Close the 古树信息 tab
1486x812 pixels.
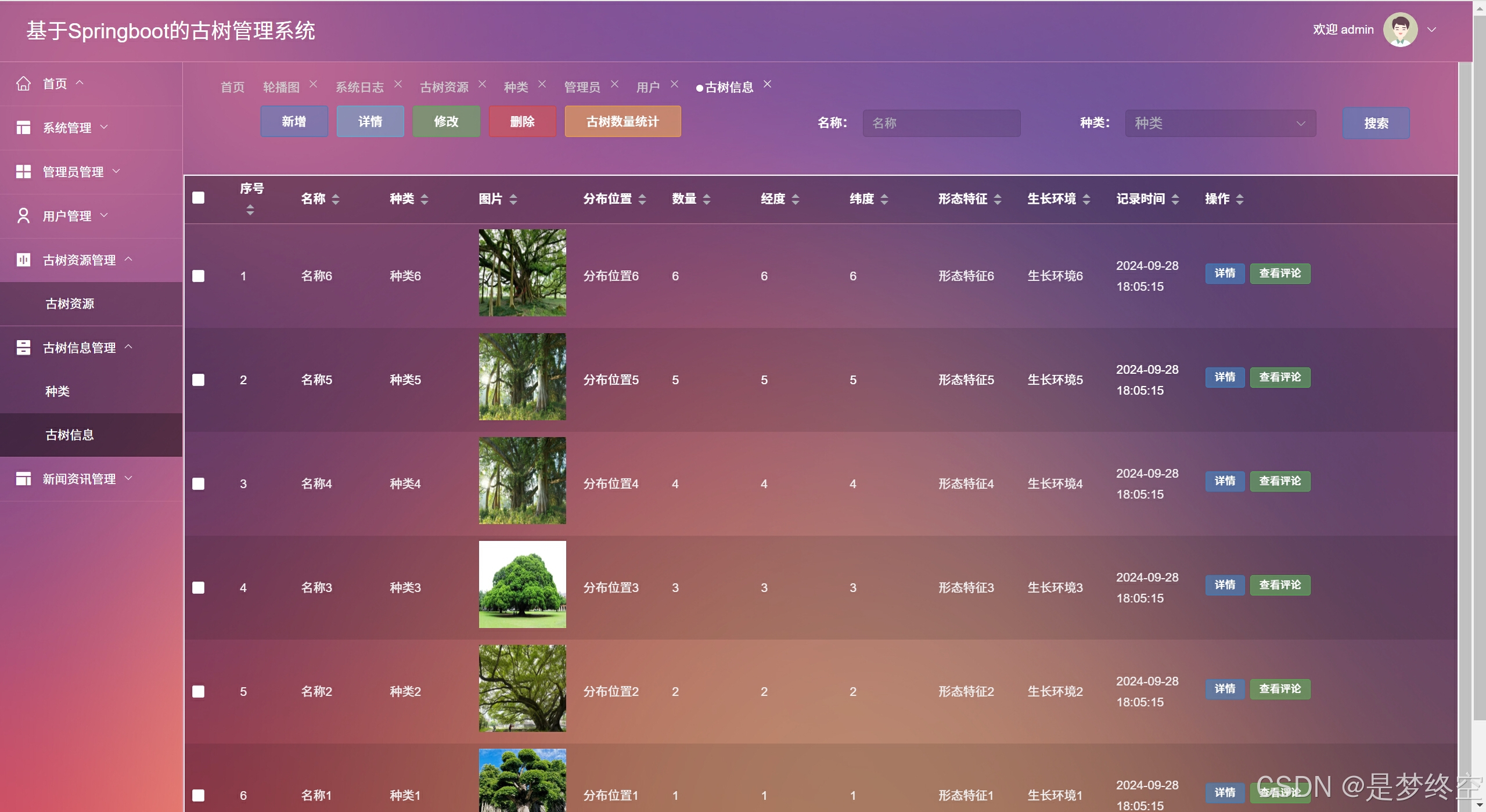(767, 84)
